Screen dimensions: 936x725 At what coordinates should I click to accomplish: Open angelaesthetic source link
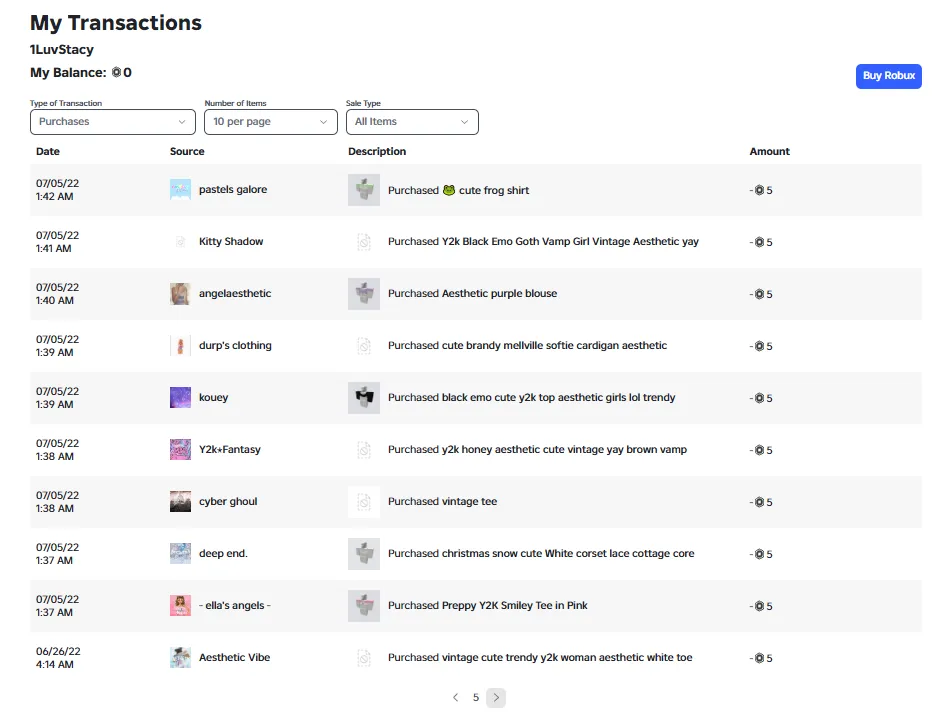click(x=235, y=294)
